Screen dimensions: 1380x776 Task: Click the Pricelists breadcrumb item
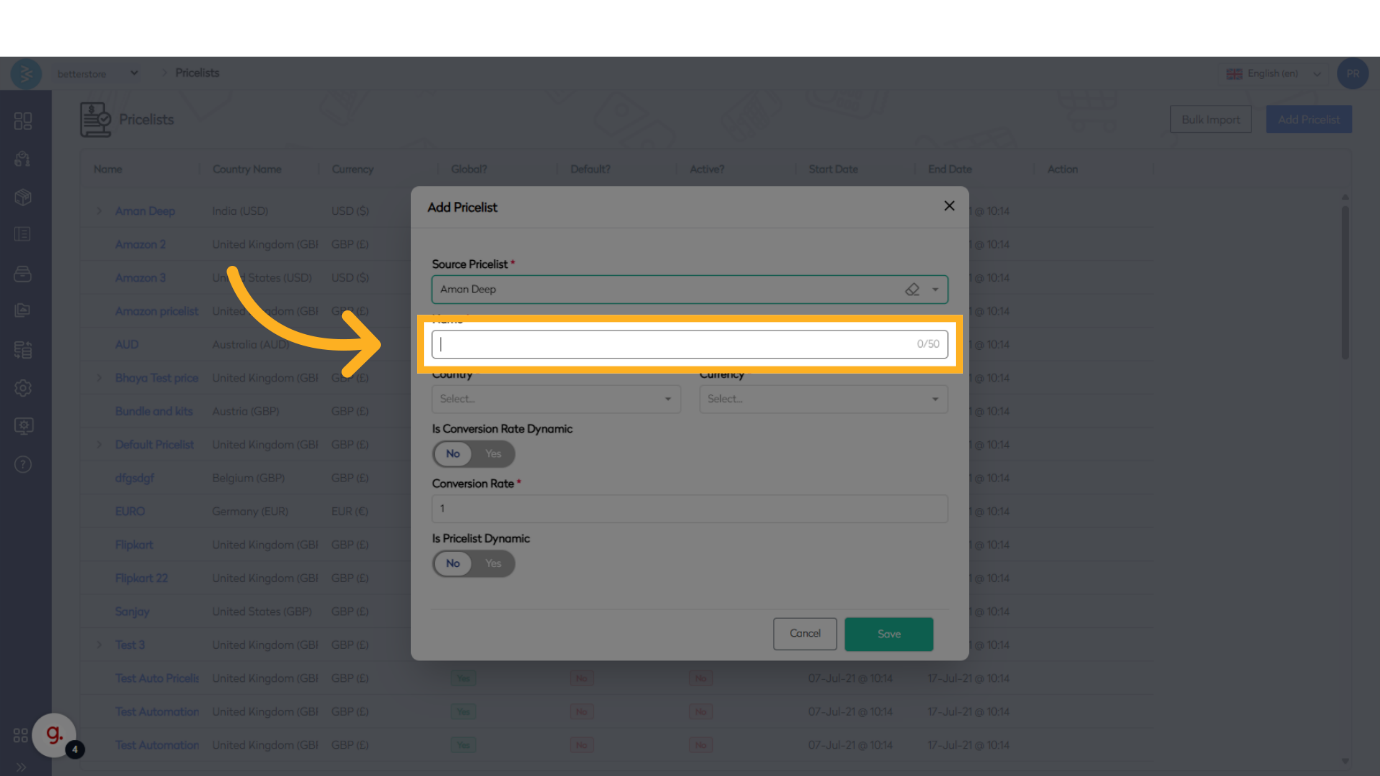click(197, 73)
